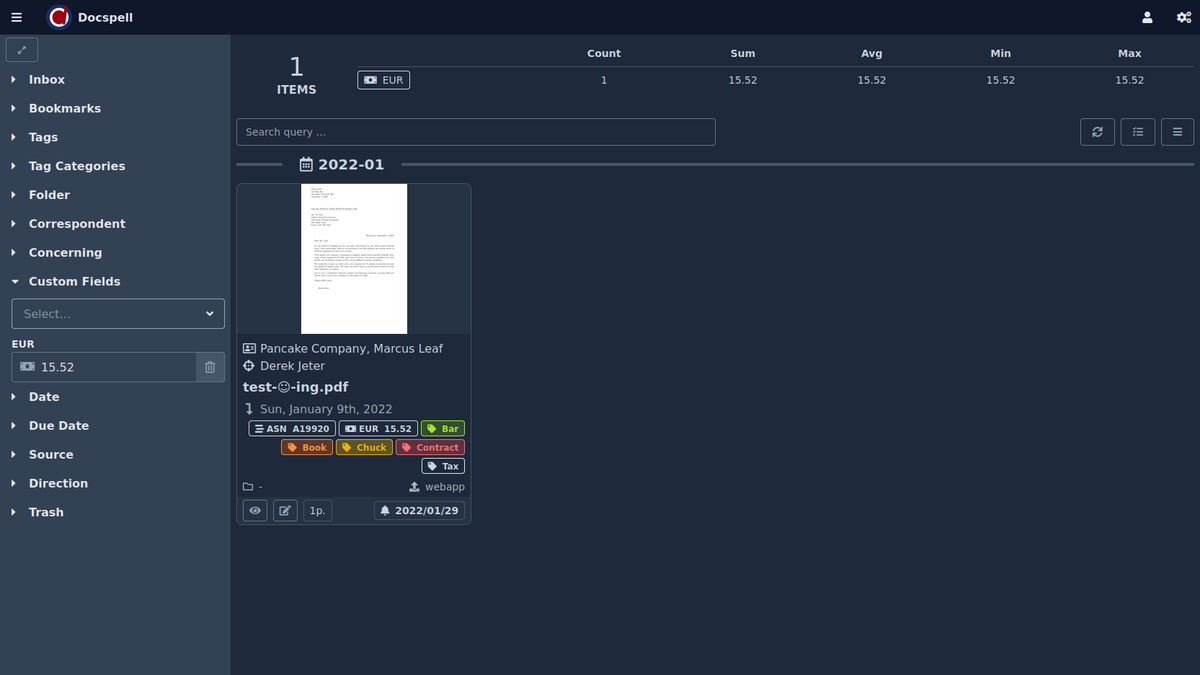This screenshot has width=1200, height=675.
Task: Expand the Correspondent filter section
Action: [x=77, y=224]
